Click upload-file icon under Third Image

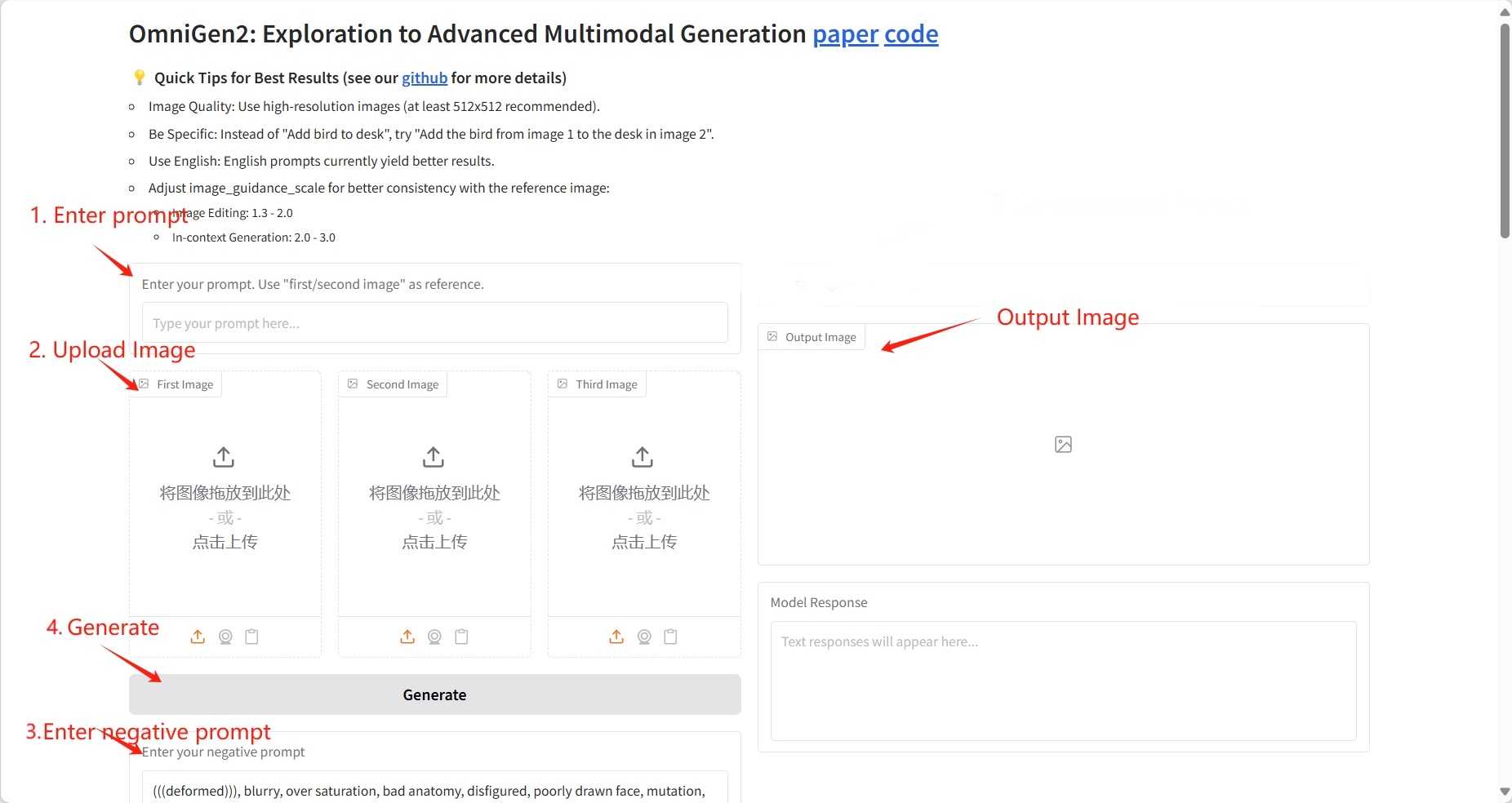pyautogui.click(x=616, y=637)
